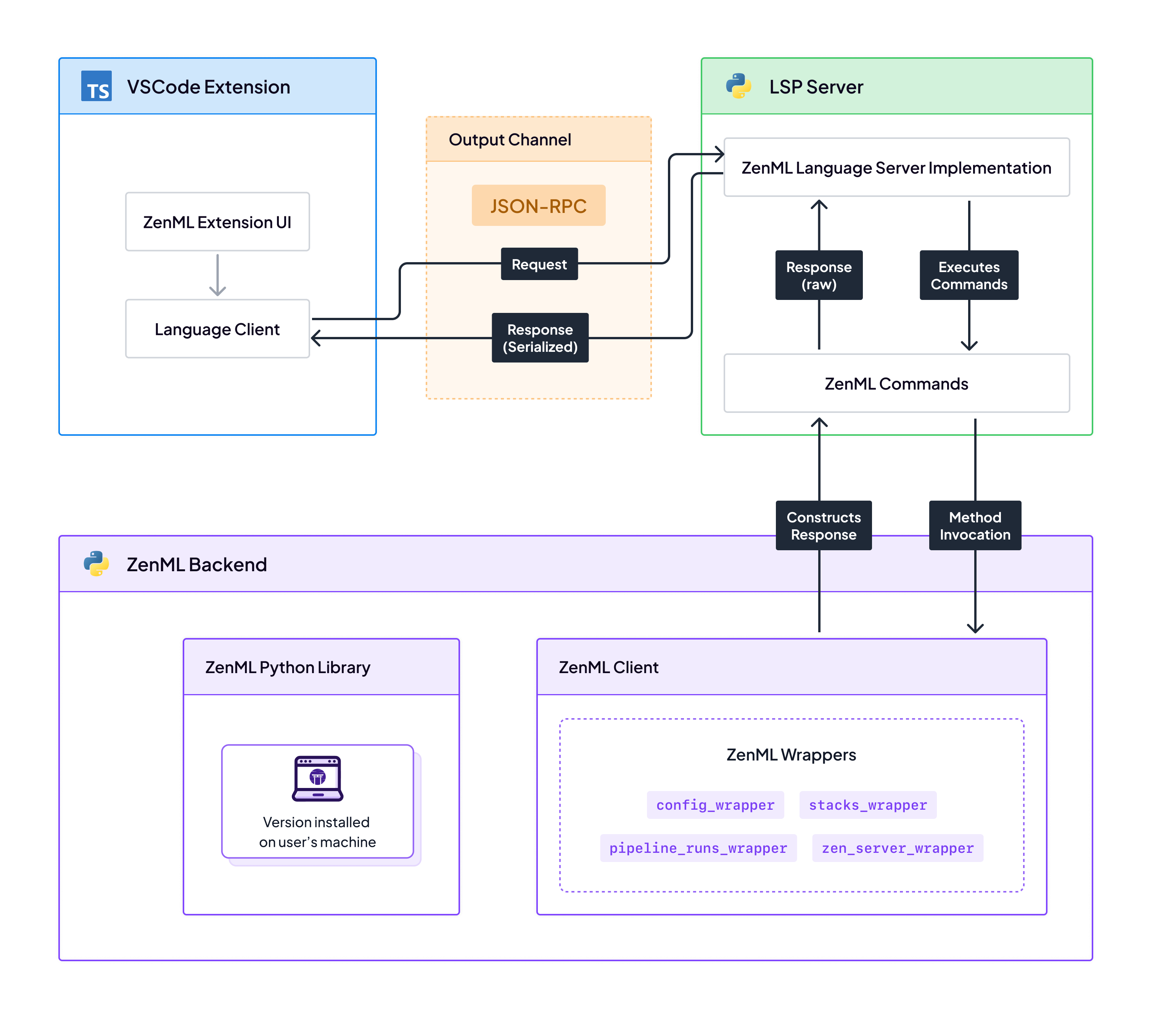The image size is (1152, 1036).
Task: Click the pipeline_runs_wrapper chip
Action: point(698,847)
